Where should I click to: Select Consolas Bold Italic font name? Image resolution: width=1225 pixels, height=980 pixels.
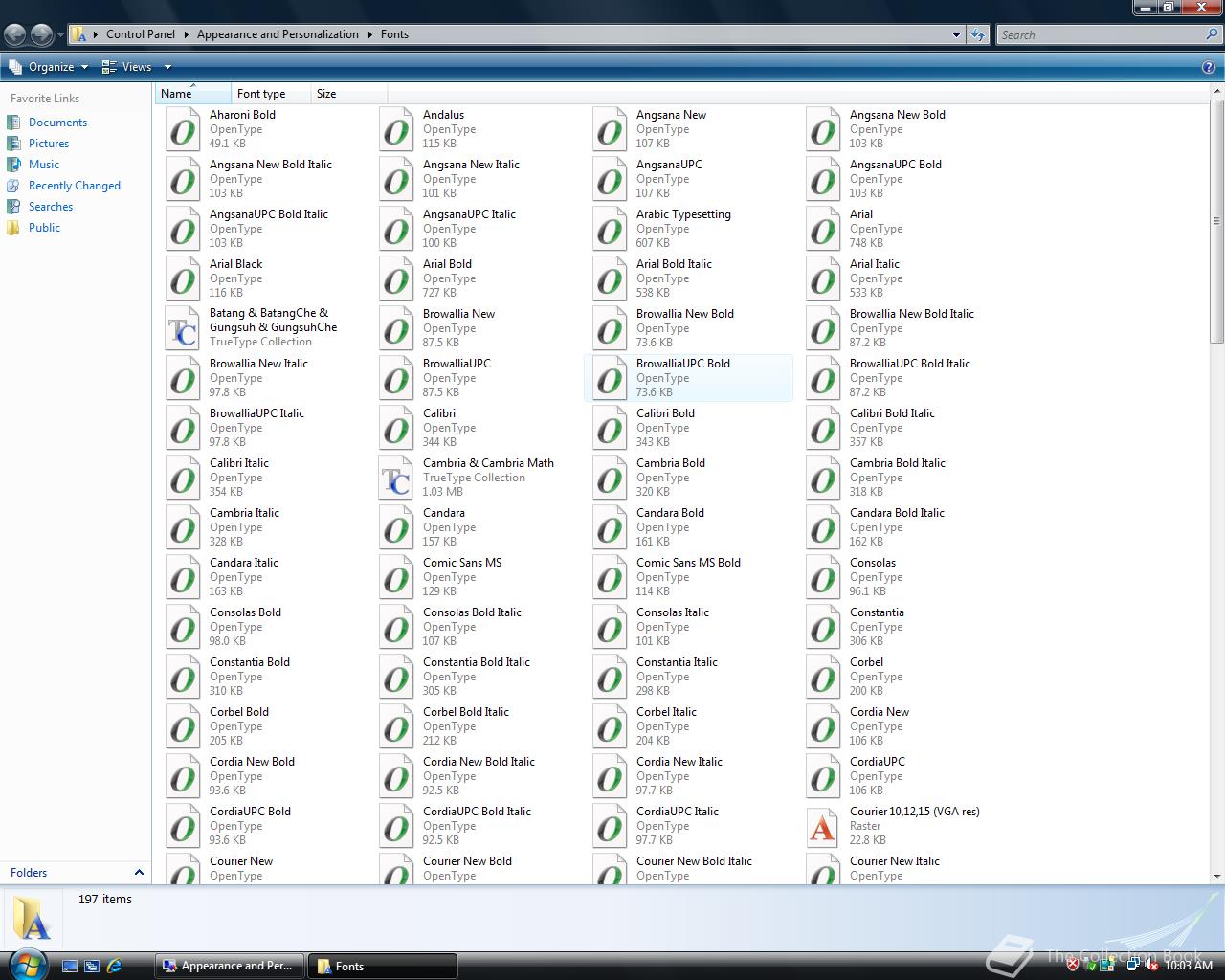pos(472,612)
